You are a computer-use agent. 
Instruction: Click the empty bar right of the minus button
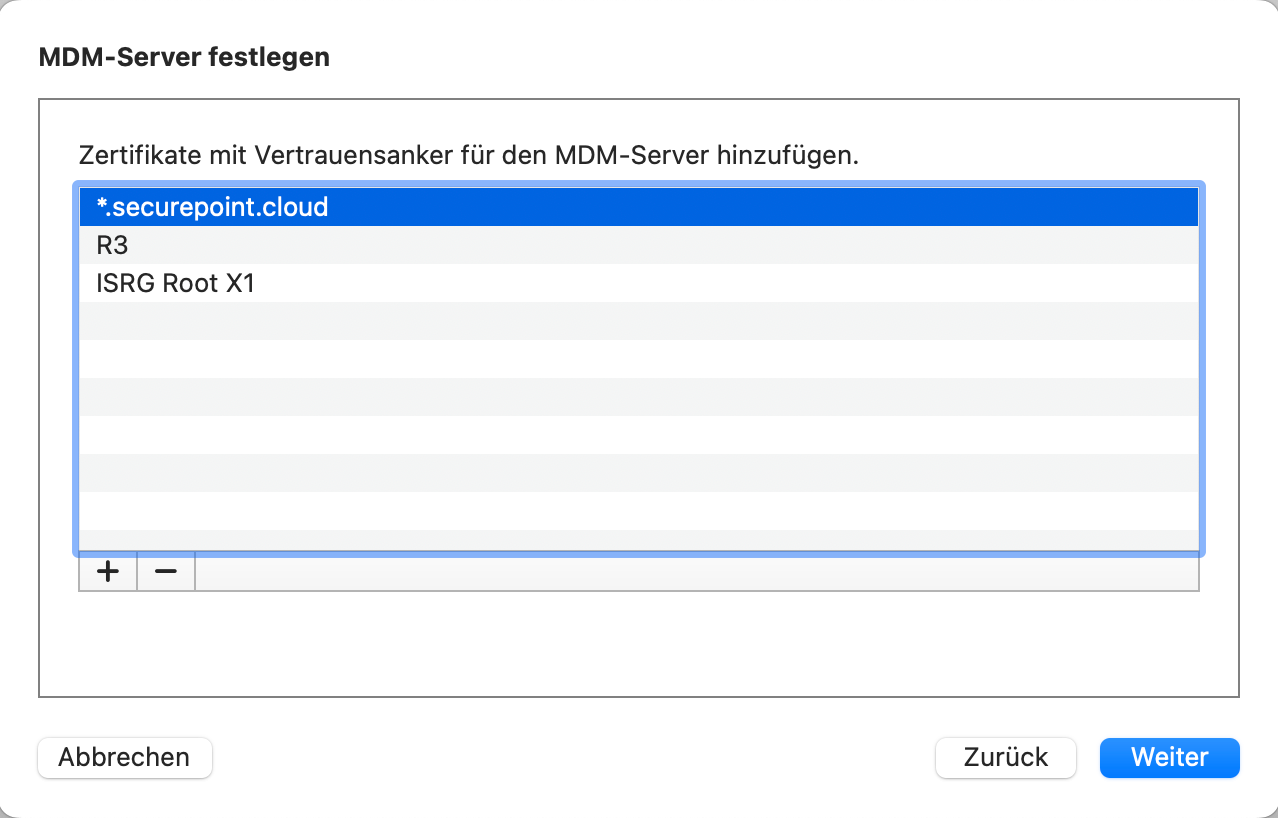click(696, 572)
